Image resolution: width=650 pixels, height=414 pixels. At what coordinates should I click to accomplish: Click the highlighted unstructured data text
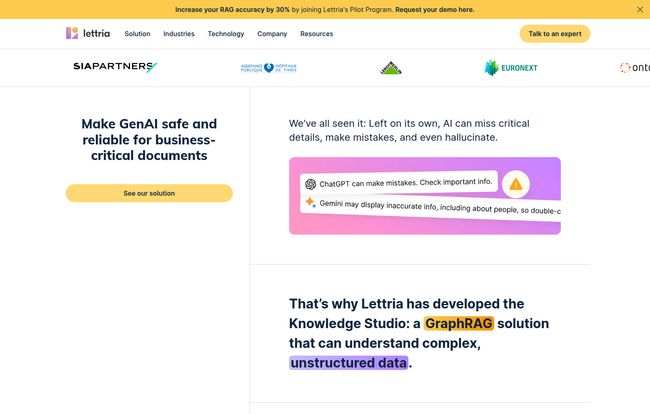pos(349,363)
